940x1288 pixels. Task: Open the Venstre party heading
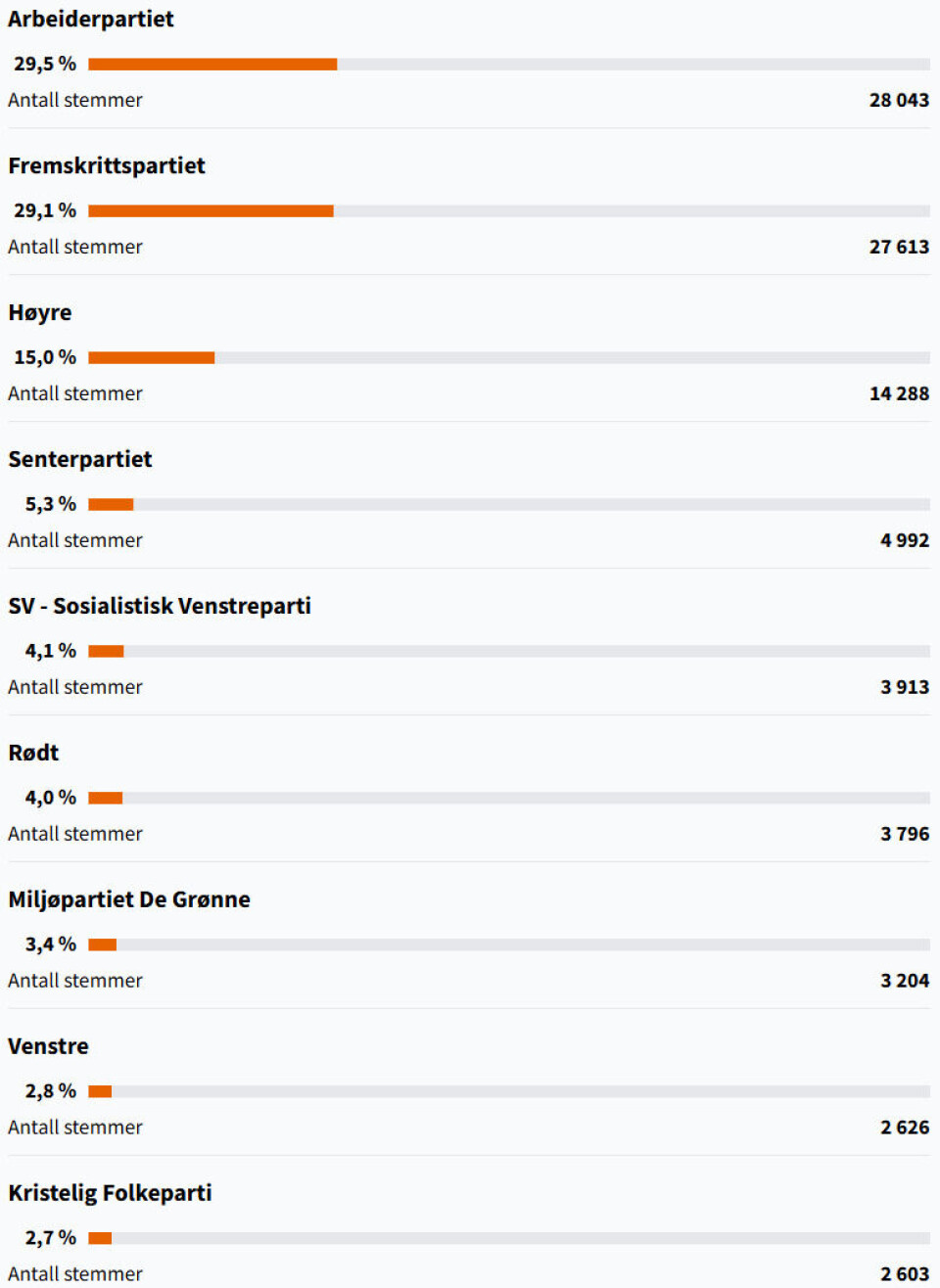pos(48,1047)
